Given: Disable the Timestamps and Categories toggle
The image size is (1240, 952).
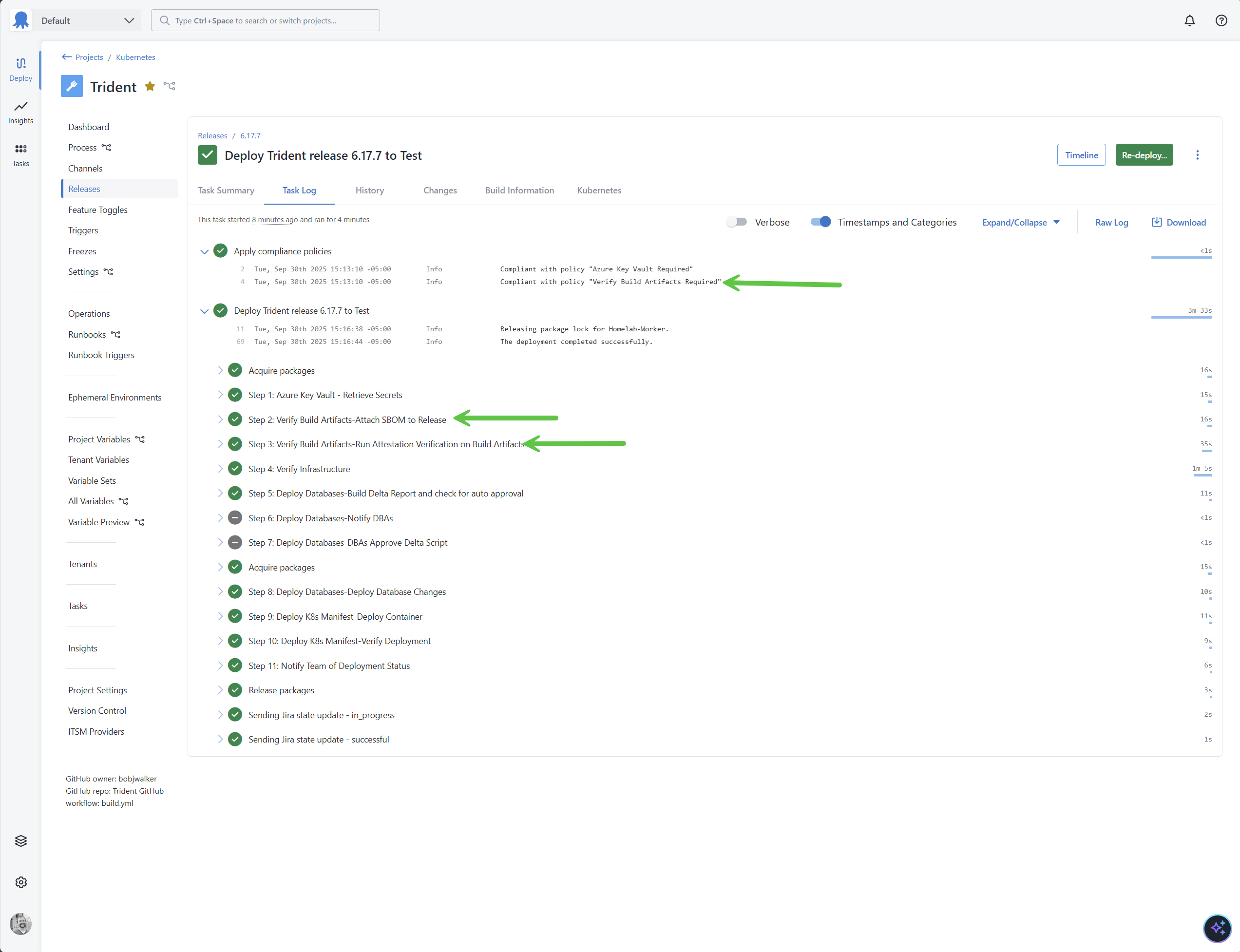Looking at the screenshot, I should [x=820, y=222].
